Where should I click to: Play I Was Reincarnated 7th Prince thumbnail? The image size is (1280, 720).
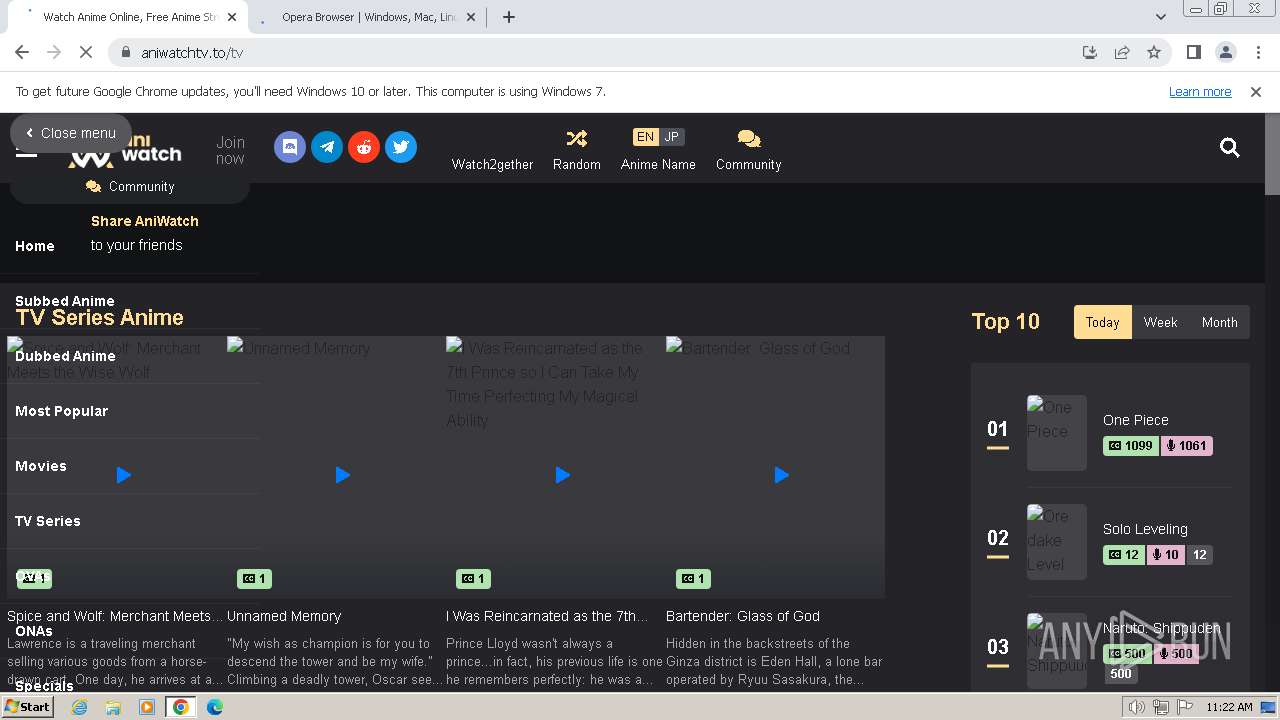[x=562, y=475]
